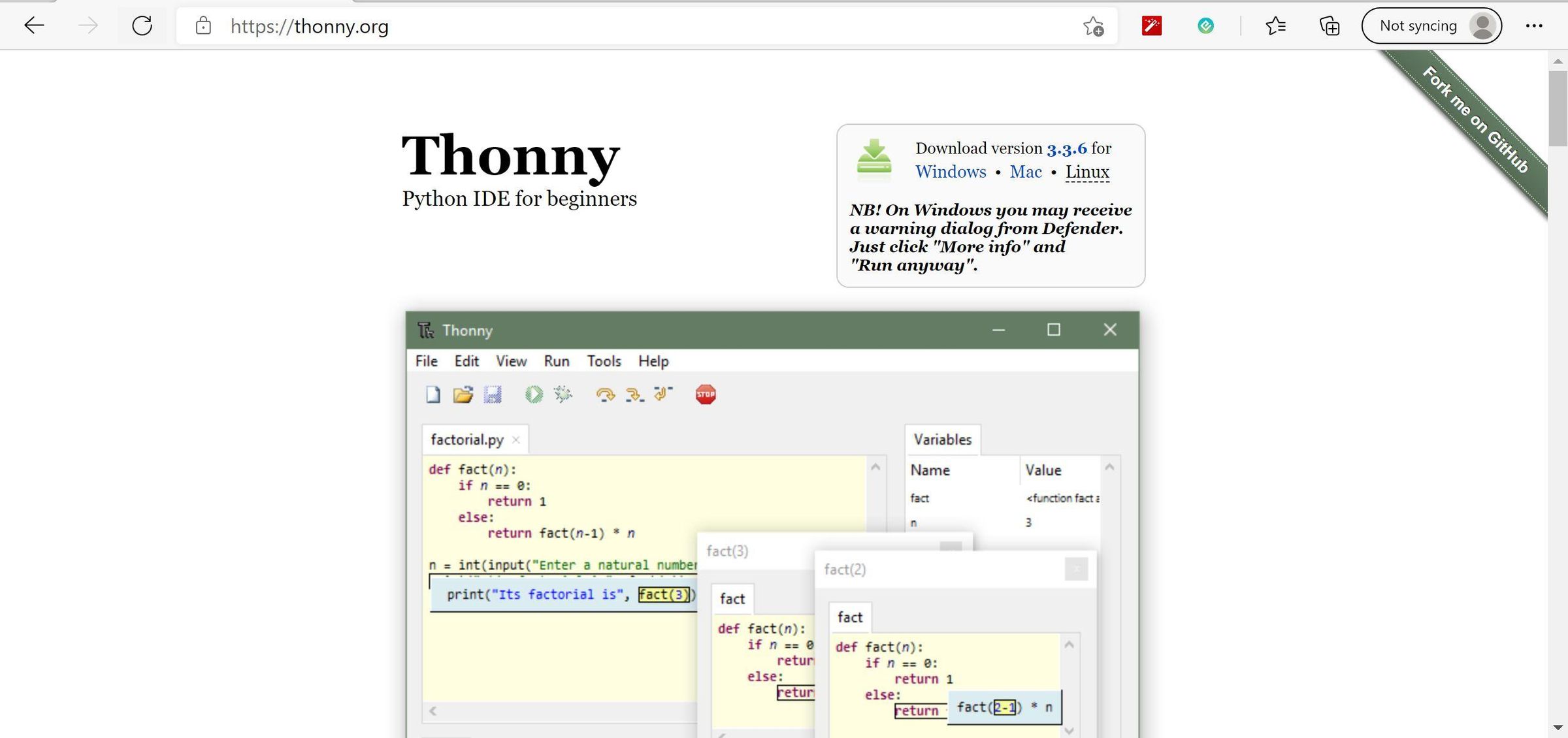This screenshot has width=1568, height=738.
Task: Click scrollbar down arrow at bottom
Action: tap(1558, 728)
